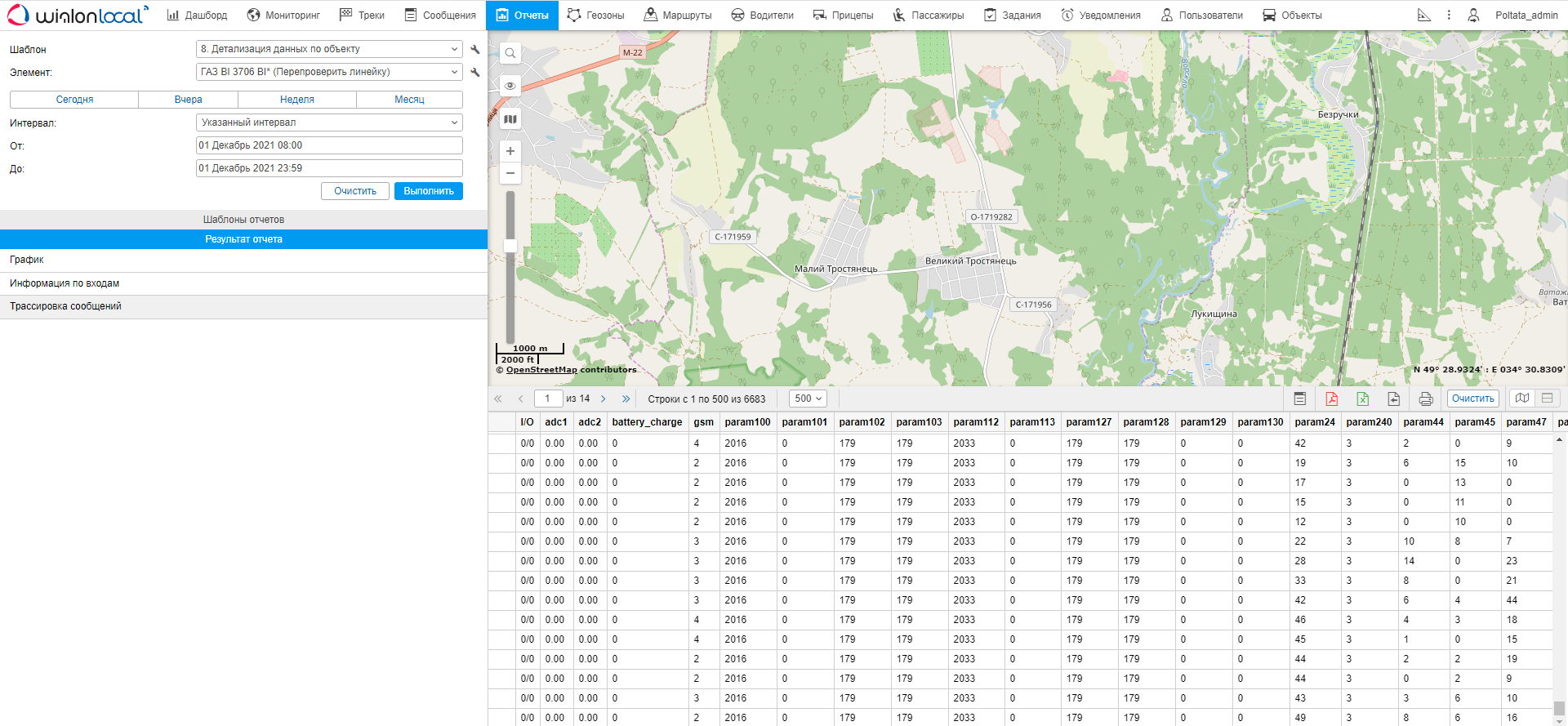
Task: Click the map zoom slider handle
Action: click(x=510, y=246)
